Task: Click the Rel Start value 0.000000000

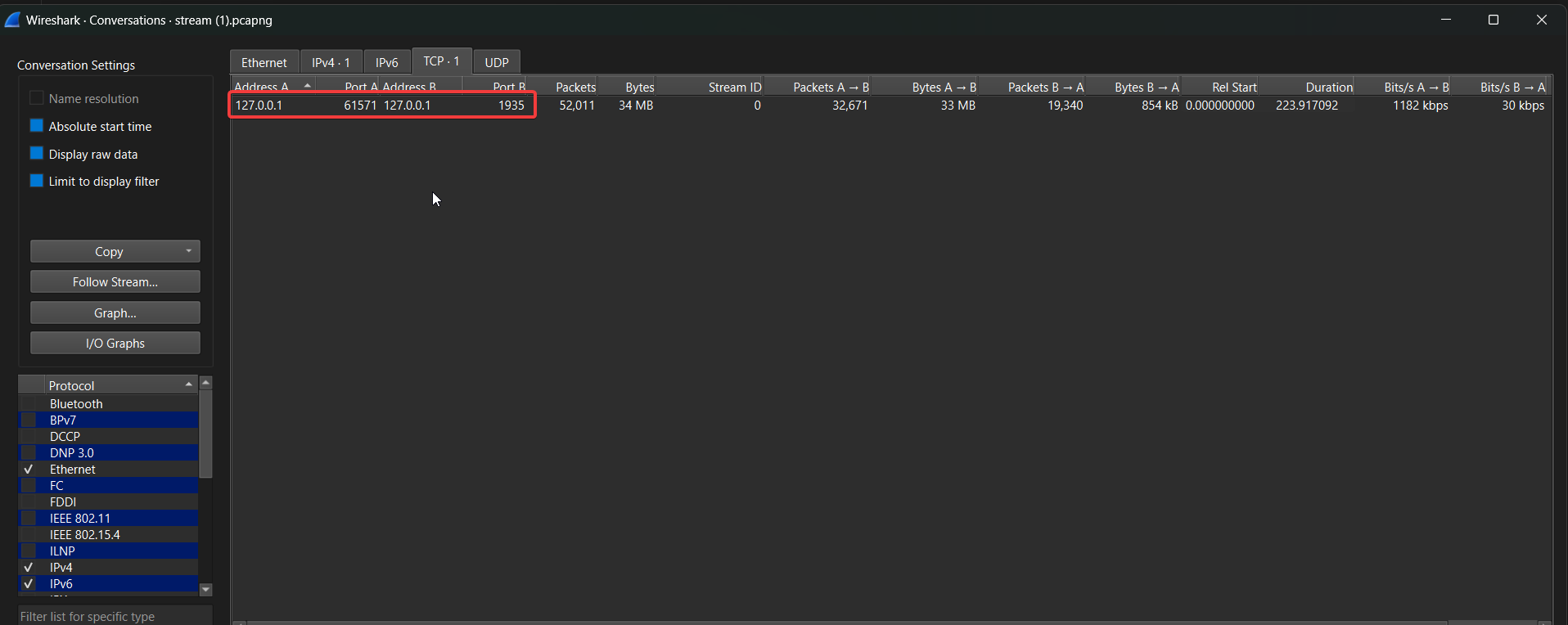Action: coord(1220,105)
